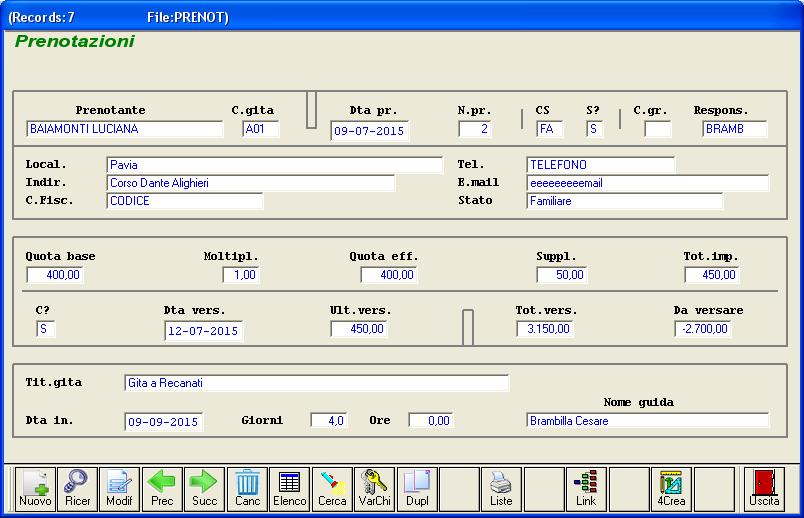Delete the record with Canc trash icon
804x518 pixels.
pos(247,489)
